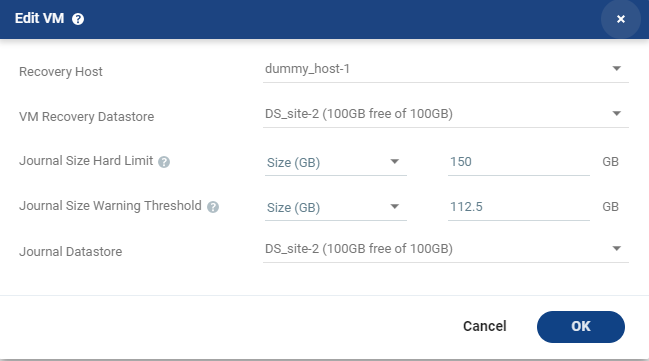649x361 pixels.
Task: Click the Edit VM dialog title
Action: click(39, 18)
